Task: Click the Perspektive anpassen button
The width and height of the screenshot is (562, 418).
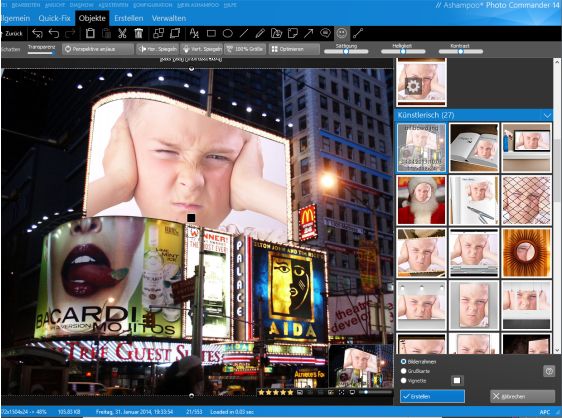Action: pos(97,49)
